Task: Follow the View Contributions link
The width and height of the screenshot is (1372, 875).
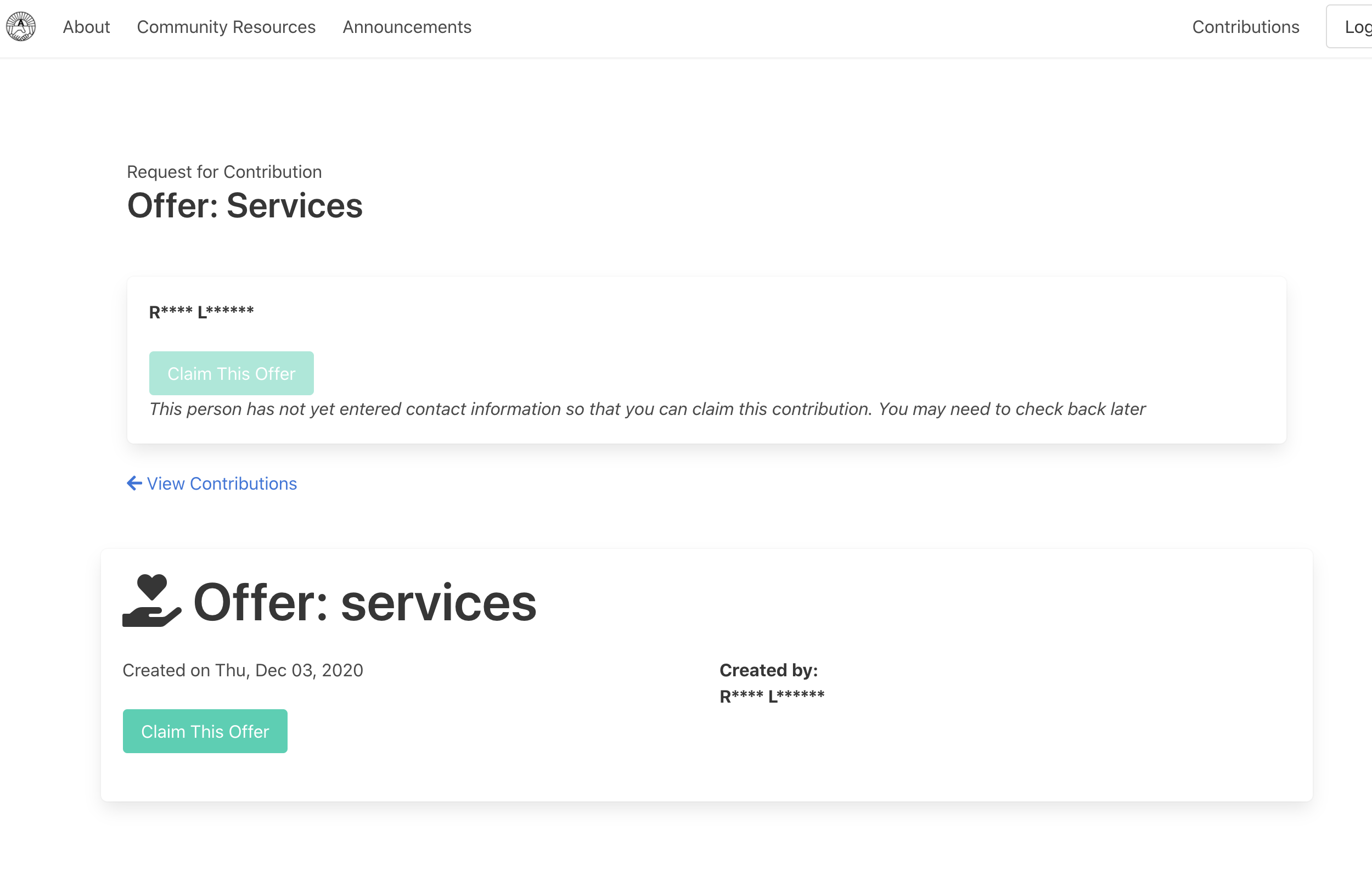Action: tap(222, 484)
